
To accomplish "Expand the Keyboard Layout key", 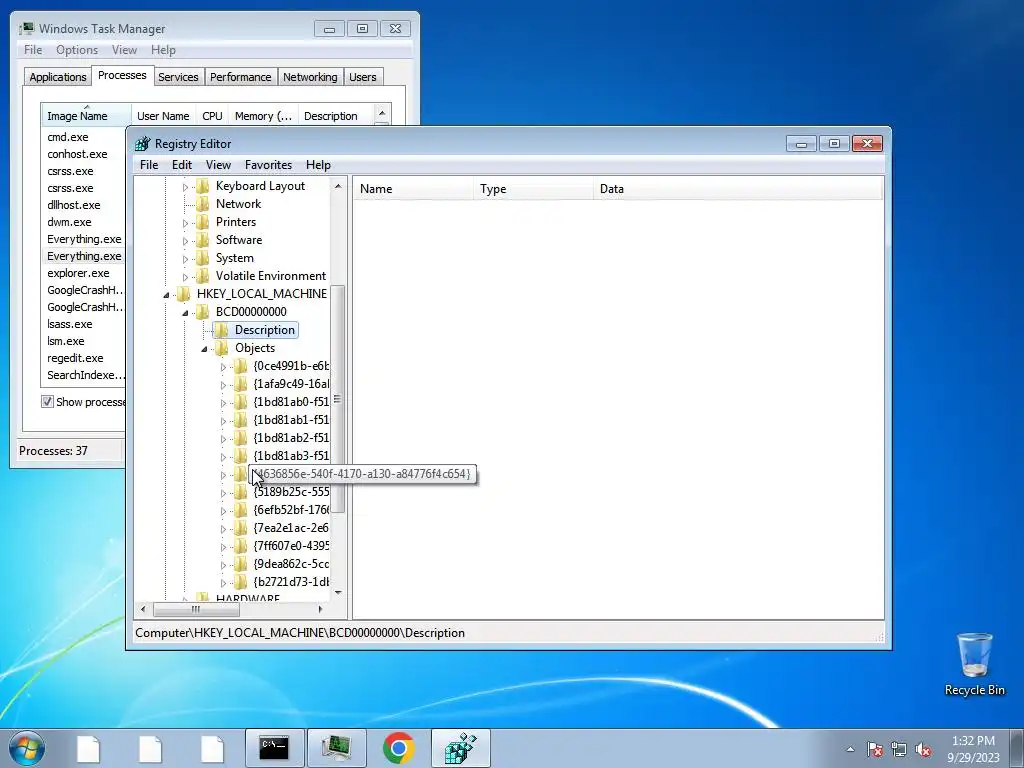I will click(x=185, y=187).
